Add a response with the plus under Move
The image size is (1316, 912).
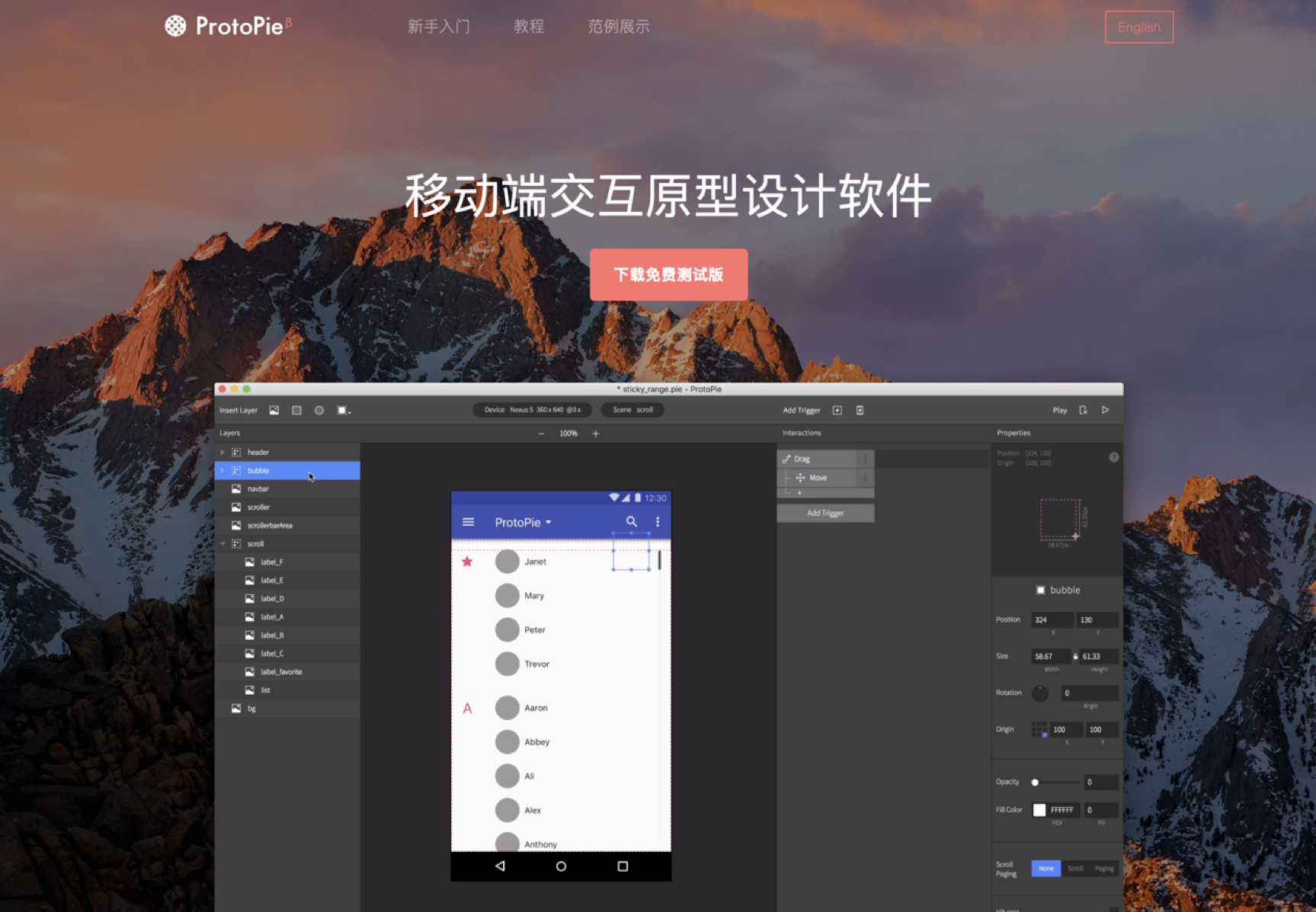coord(799,493)
